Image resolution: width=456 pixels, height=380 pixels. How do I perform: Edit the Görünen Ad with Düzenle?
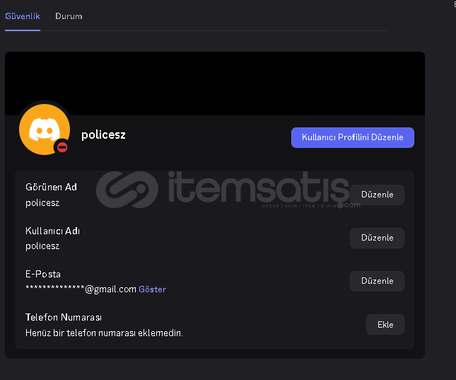[377, 195]
